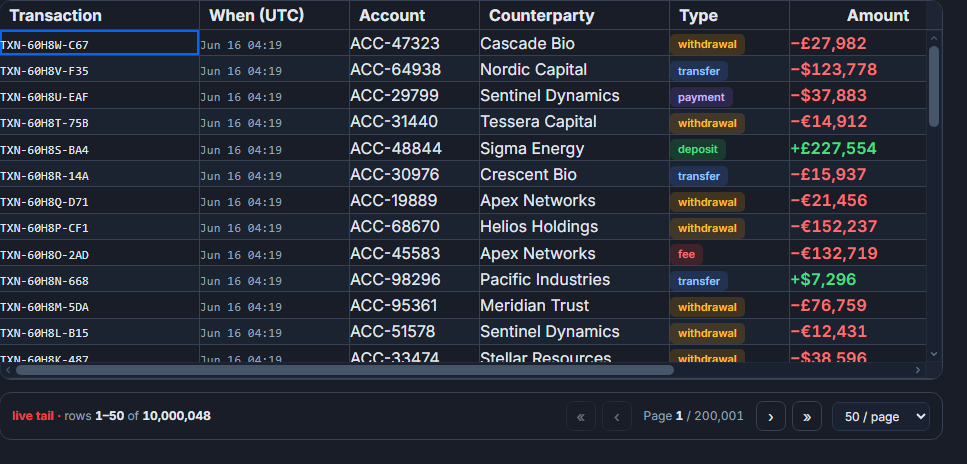Select cell TXN-60H8Q-D71
The image size is (967, 464).
(99, 201)
